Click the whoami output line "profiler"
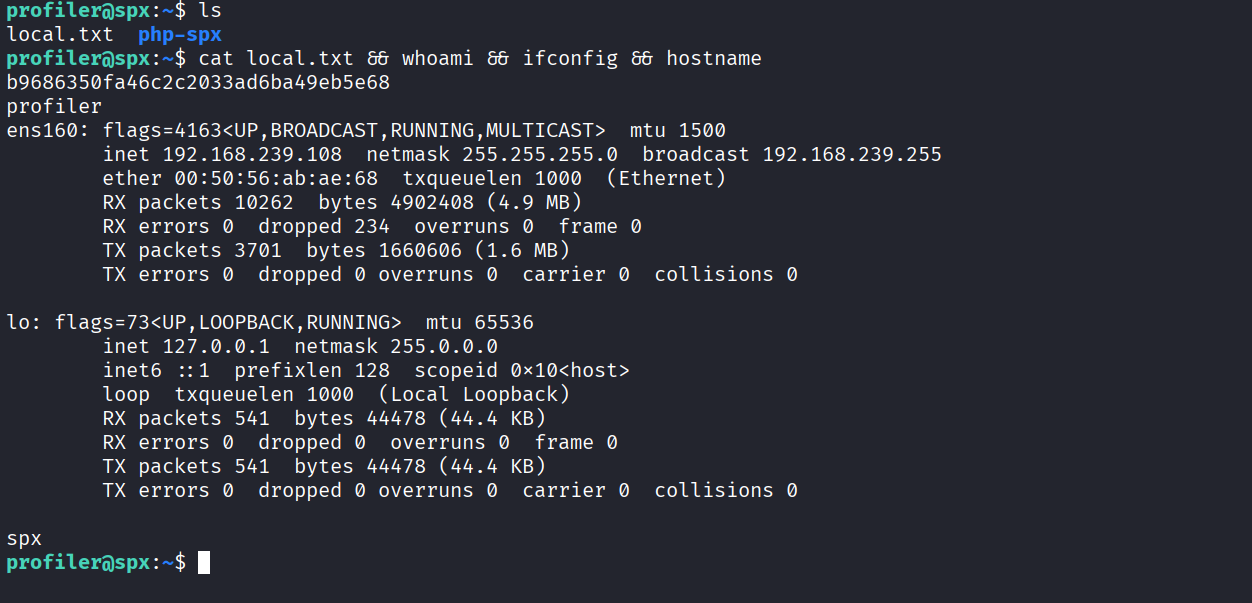Image resolution: width=1252 pixels, height=603 pixels. click(54, 107)
